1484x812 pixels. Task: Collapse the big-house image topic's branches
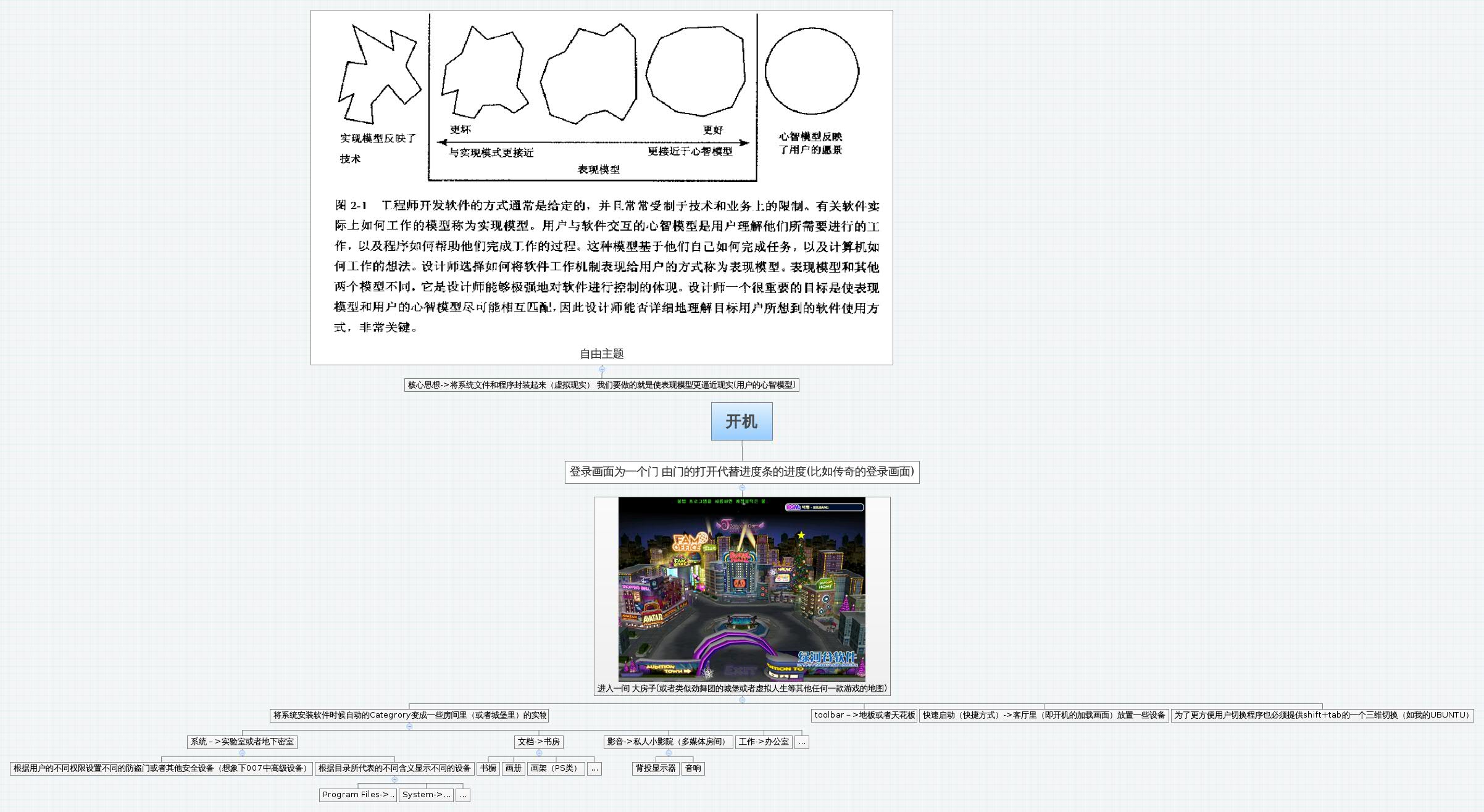click(742, 700)
